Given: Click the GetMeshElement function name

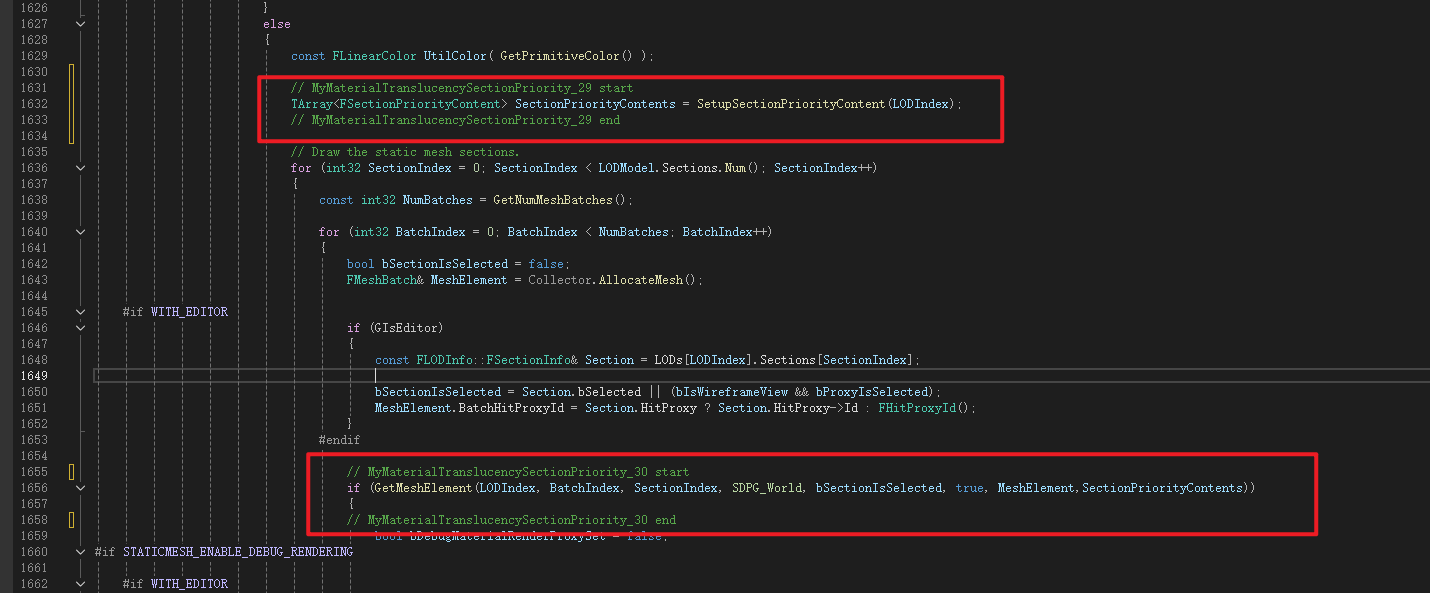Looking at the screenshot, I should [421, 488].
